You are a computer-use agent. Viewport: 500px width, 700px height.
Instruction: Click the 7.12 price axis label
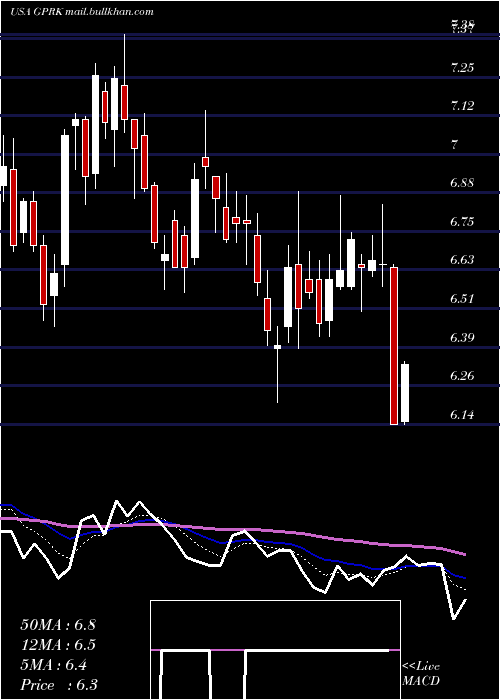462,106
